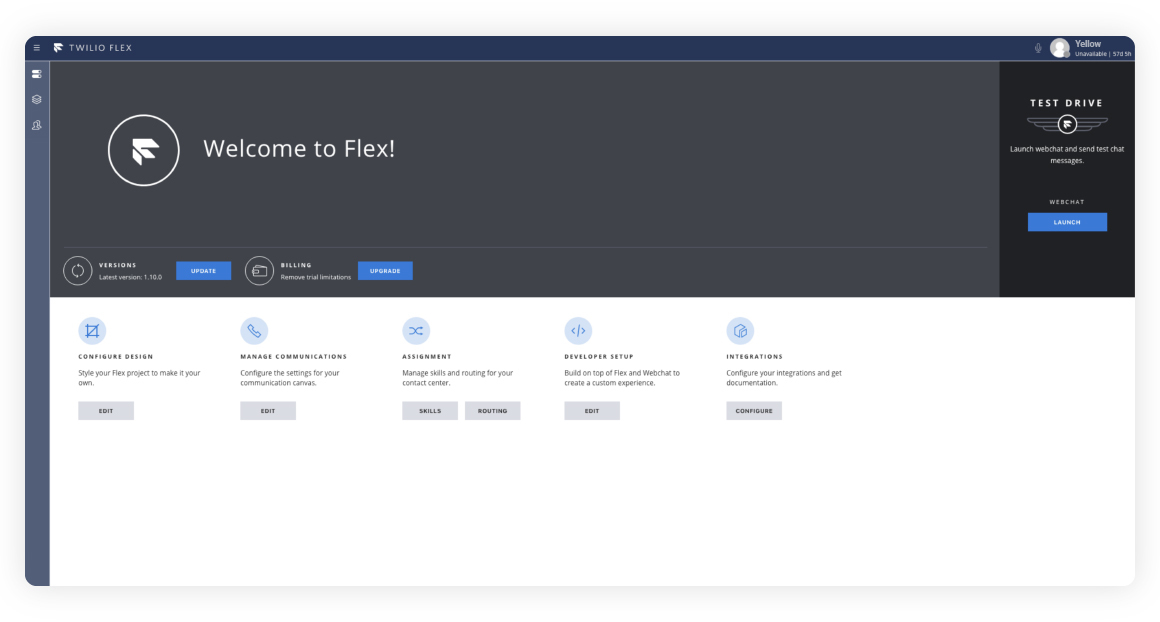This screenshot has height=622, width=1160.
Task: Click the Developer Setup code icon
Action: tap(578, 331)
